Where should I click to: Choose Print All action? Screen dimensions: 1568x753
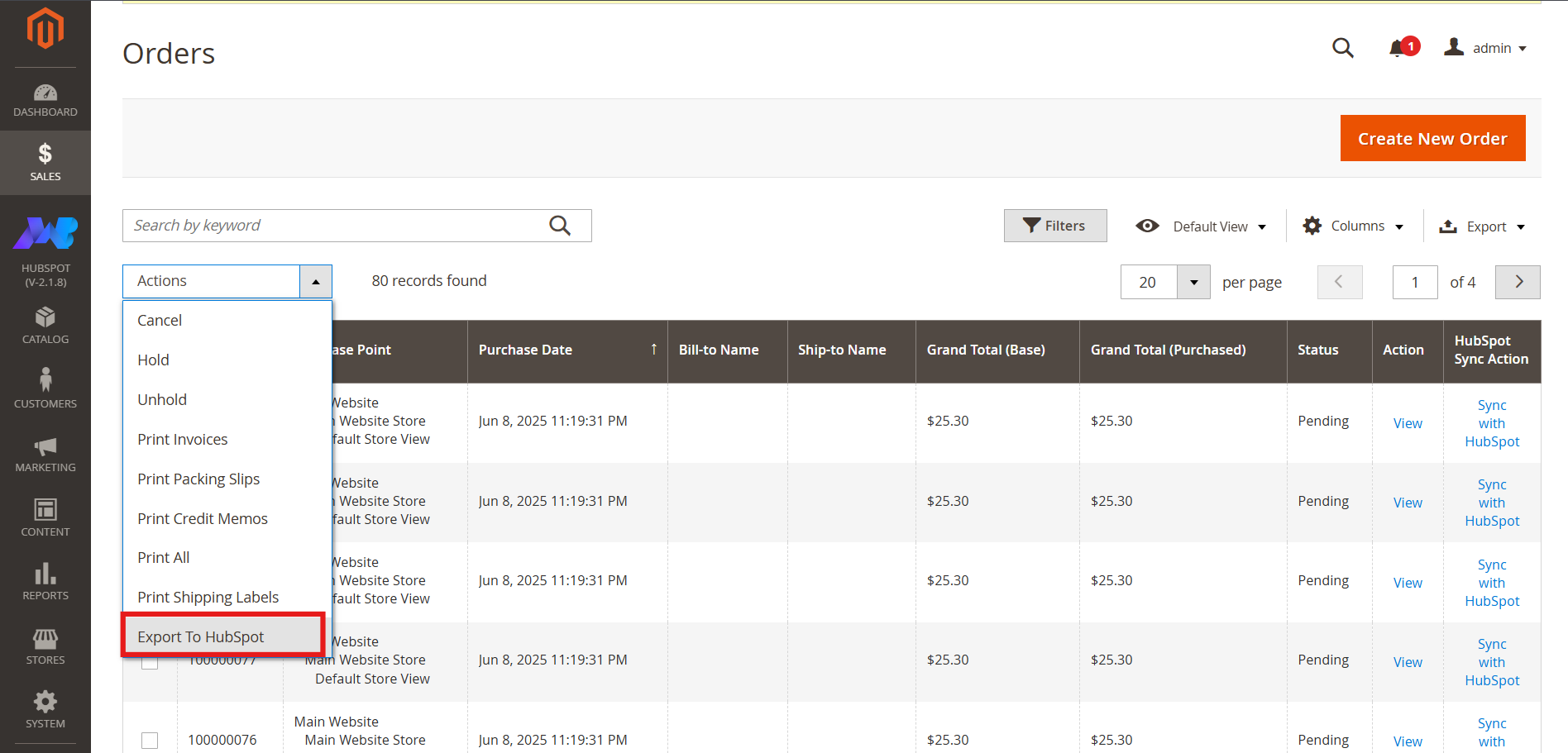227,558
